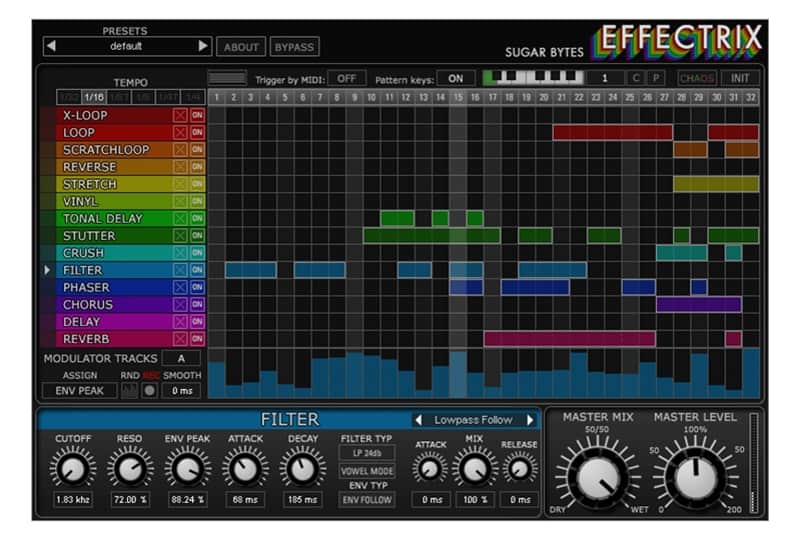Toggle the TONAL DELAY ON switch
The height and width of the screenshot is (533, 800).
(x=197, y=218)
